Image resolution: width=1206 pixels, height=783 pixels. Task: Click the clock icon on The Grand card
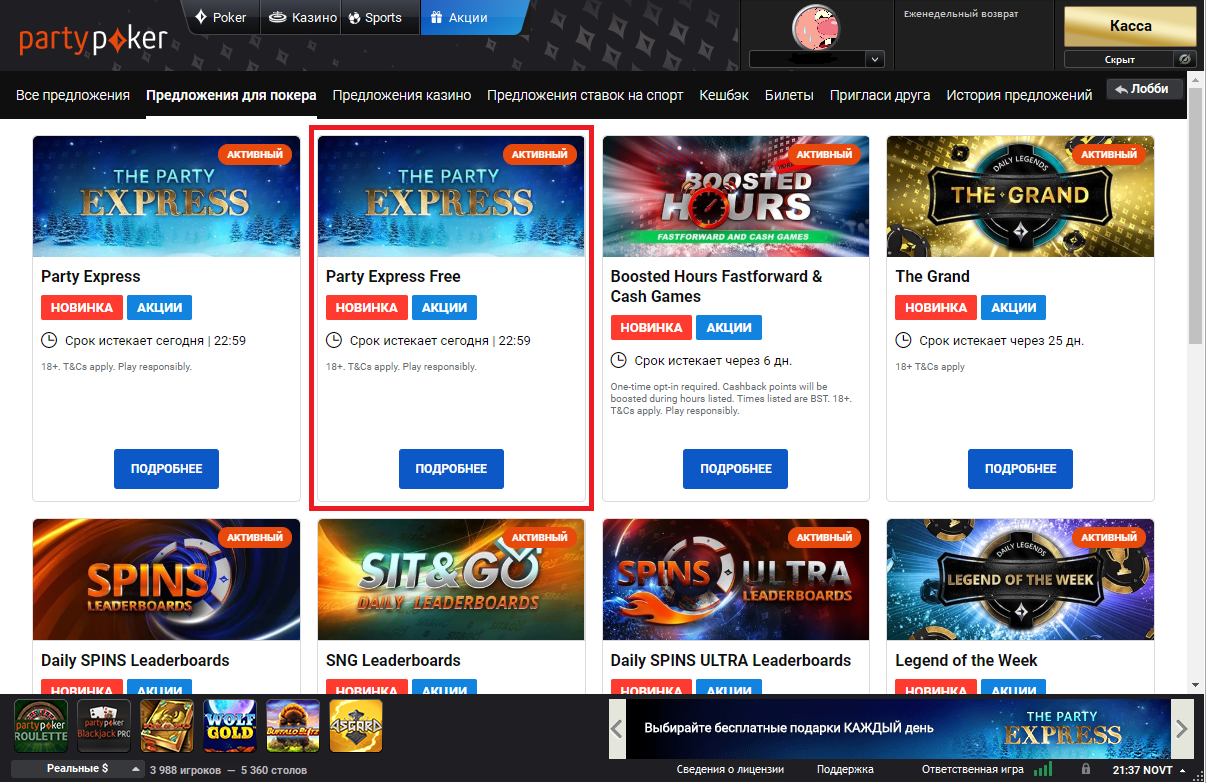pyautogui.click(x=903, y=341)
